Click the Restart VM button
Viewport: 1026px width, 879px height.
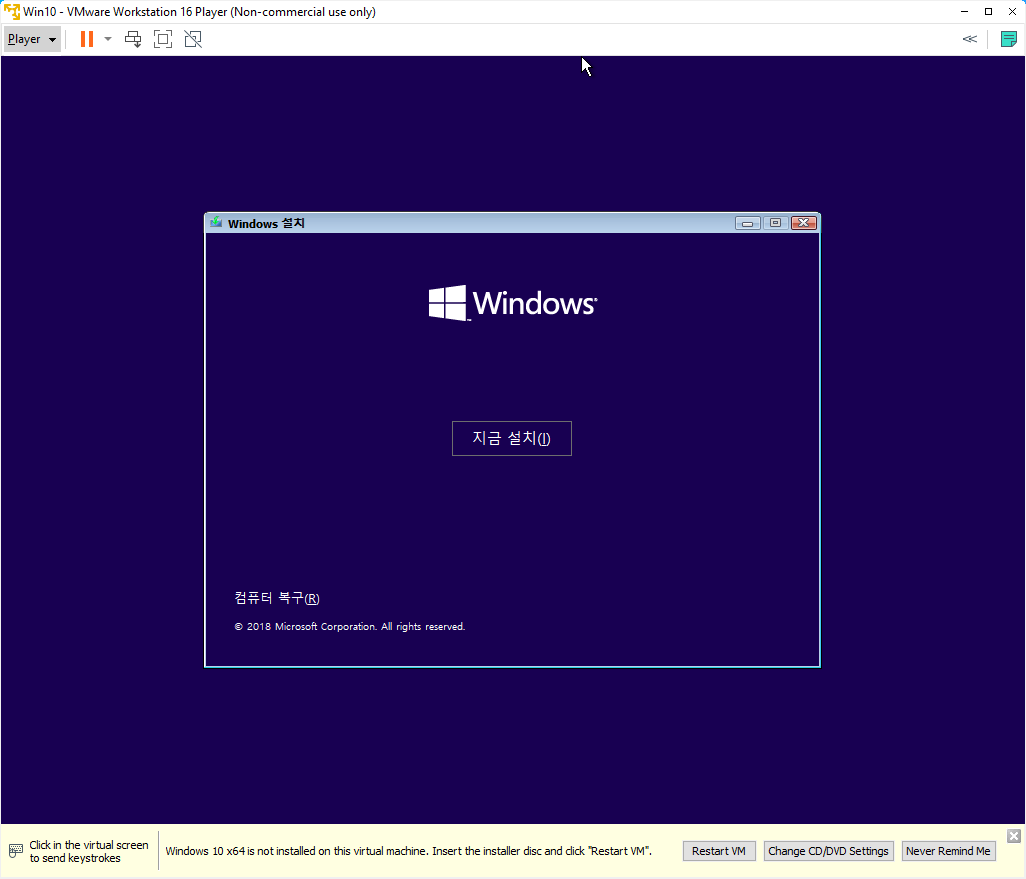(x=719, y=851)
